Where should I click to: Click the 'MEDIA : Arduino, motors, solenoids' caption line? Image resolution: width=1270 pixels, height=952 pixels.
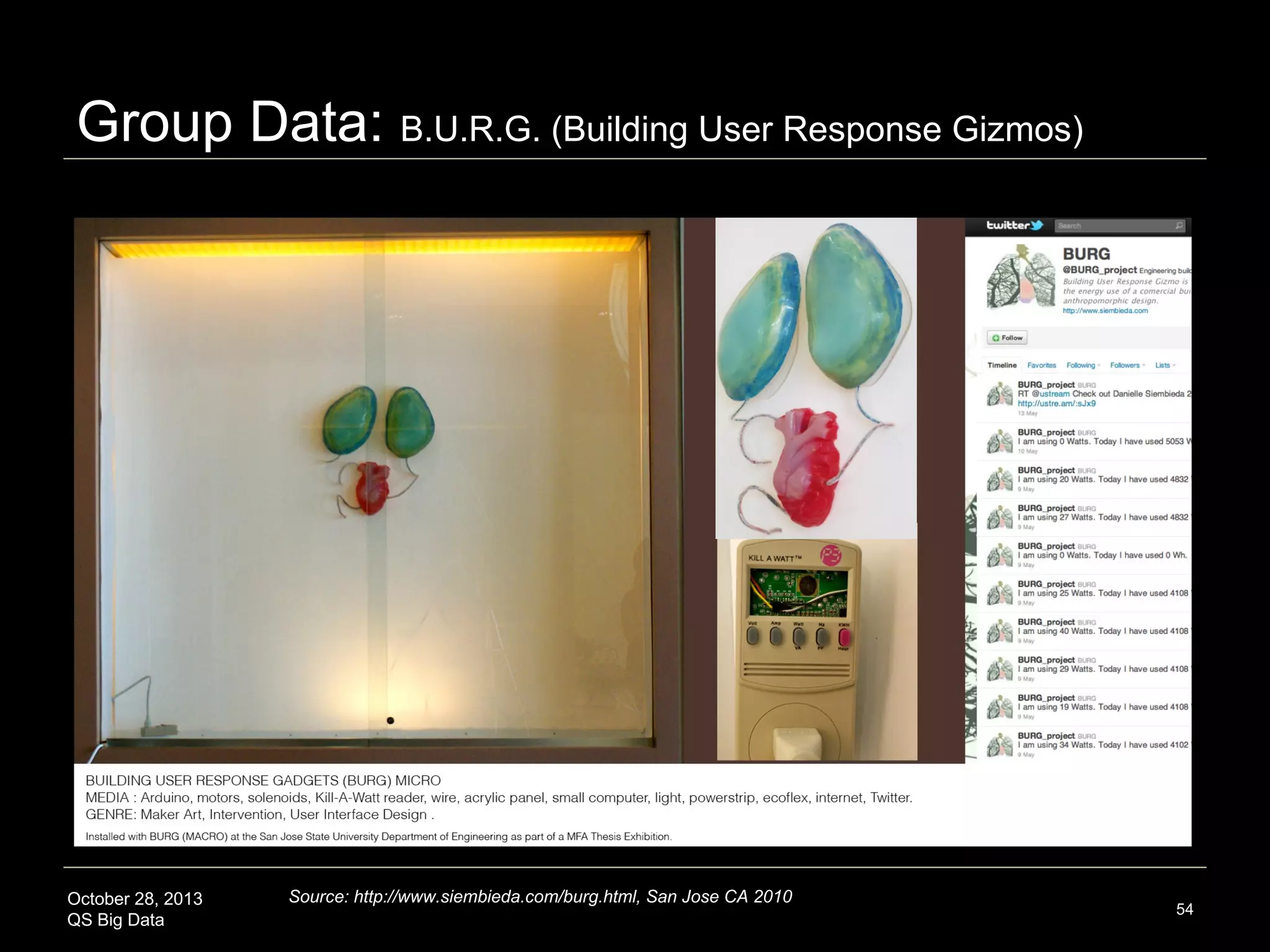(499, 798)
